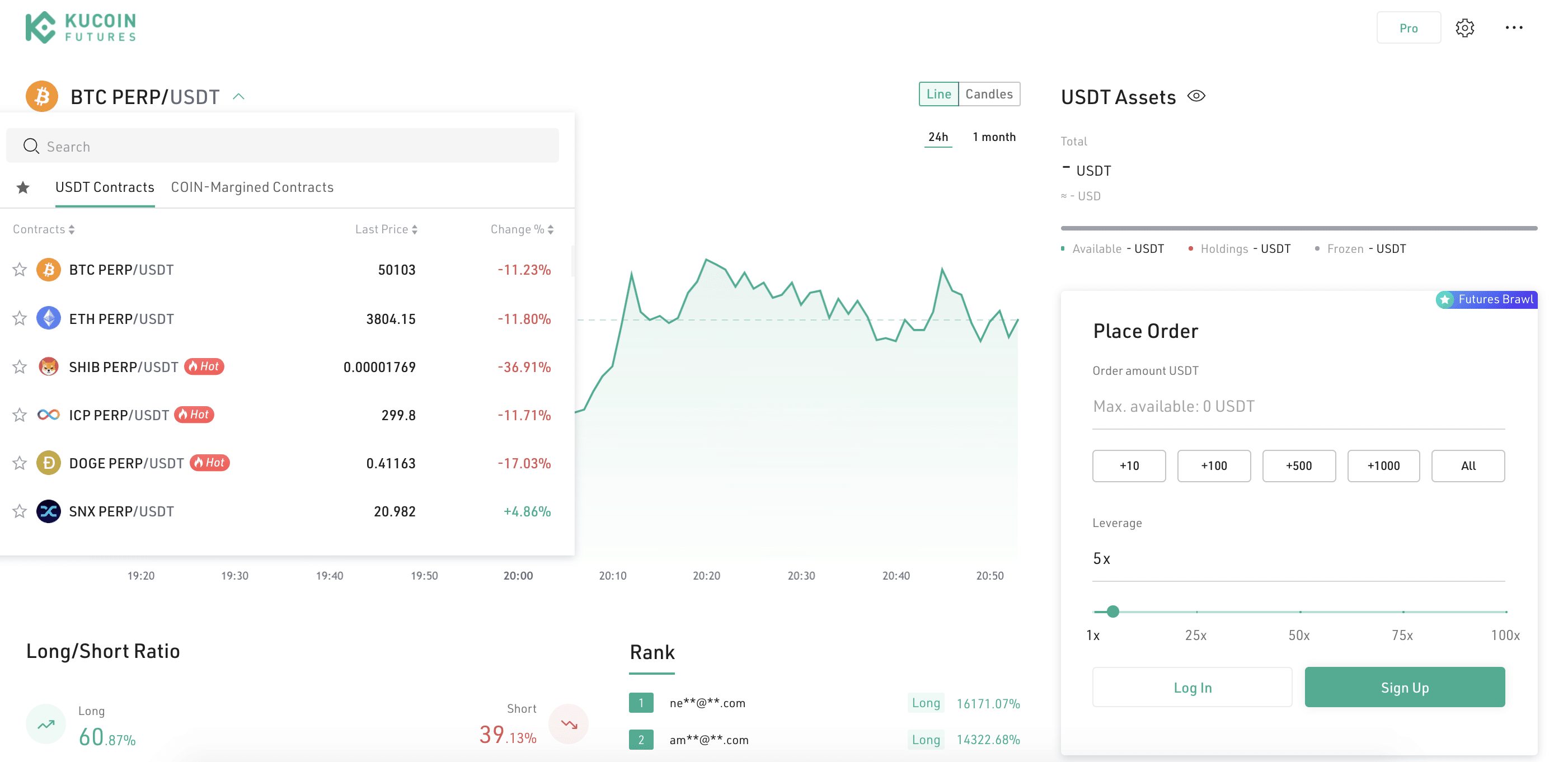1568x762 pixels.
Task: Click the DOGE PERP/USDT coin icon
Action: click(x=48, y=463)
